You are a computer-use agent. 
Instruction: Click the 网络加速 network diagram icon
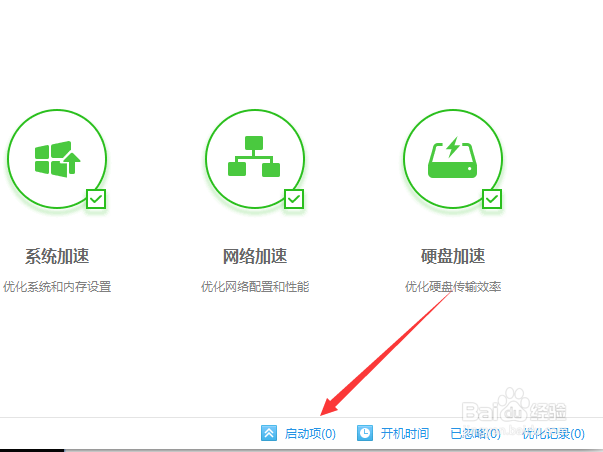tap(254, 156)
